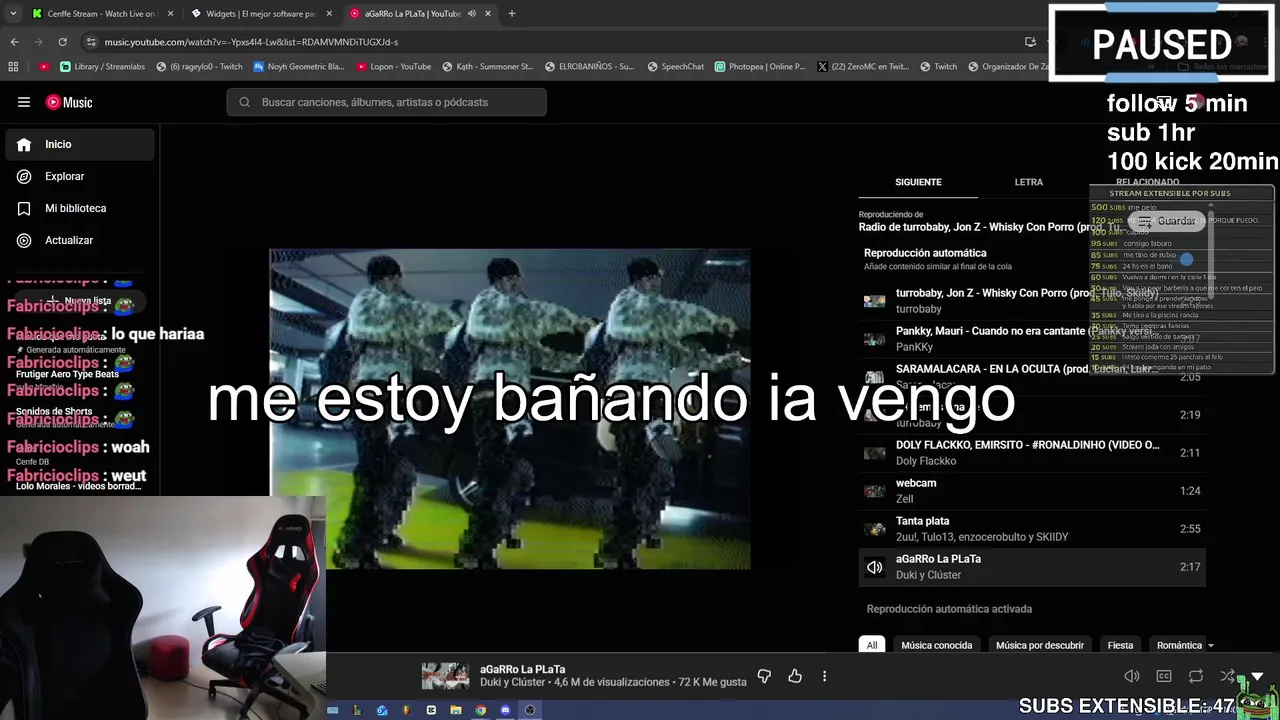The image size is (1280, 720).
Task: Go back in the browser
Action: click(x=14, y=42)
